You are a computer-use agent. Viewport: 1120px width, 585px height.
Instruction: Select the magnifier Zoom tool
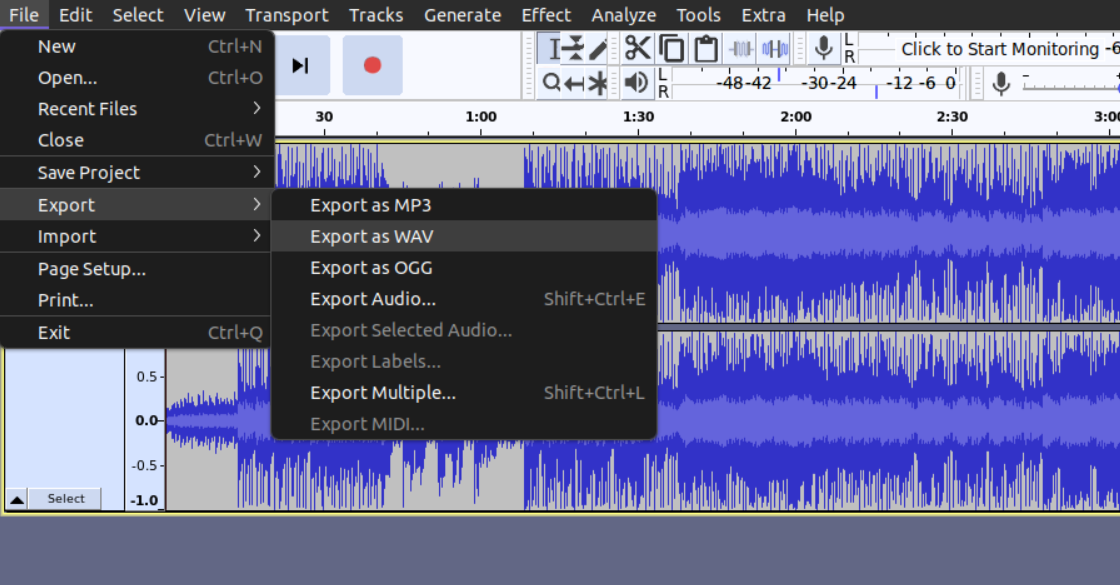point(551,84)
